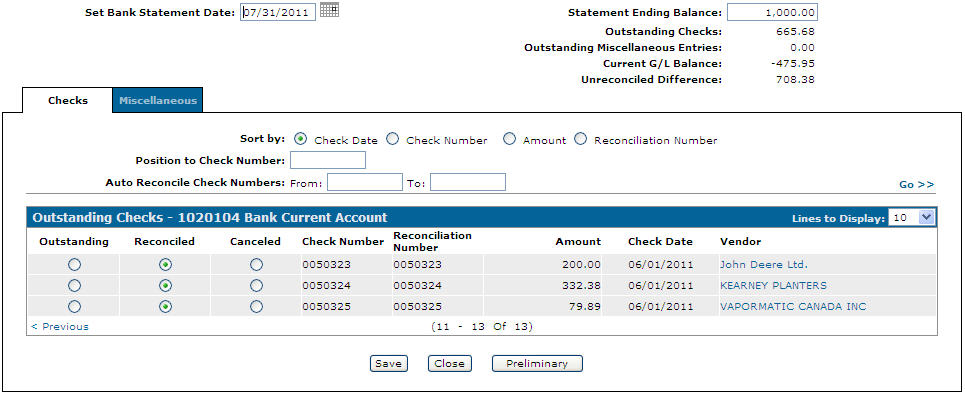This screenshot has width=965, height=395.
Task: Focus the Set Bank Statement Date field
Action: click(x=278, y=12)
